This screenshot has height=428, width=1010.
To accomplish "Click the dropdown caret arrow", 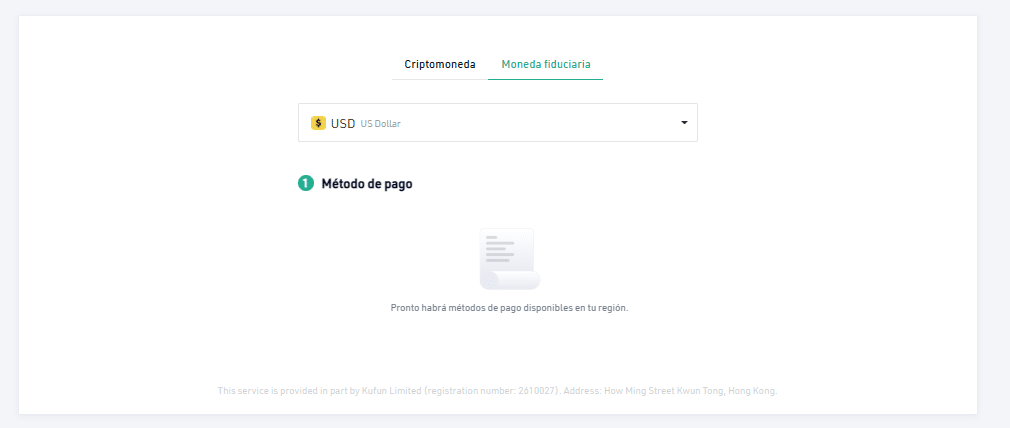I will pyautogui.click(x=684, y=123).
